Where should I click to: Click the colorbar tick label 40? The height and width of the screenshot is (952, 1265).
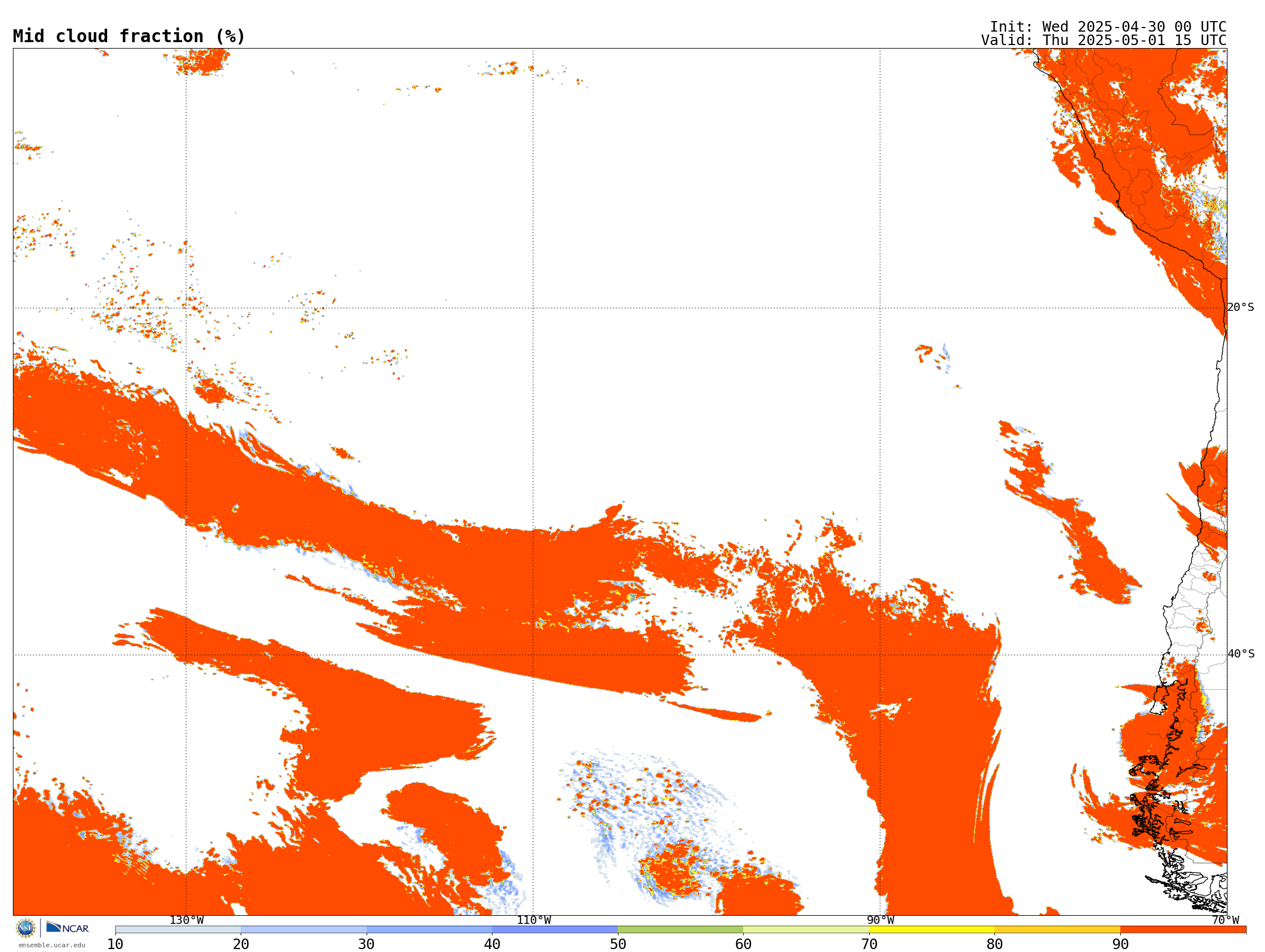click(492, 944)
